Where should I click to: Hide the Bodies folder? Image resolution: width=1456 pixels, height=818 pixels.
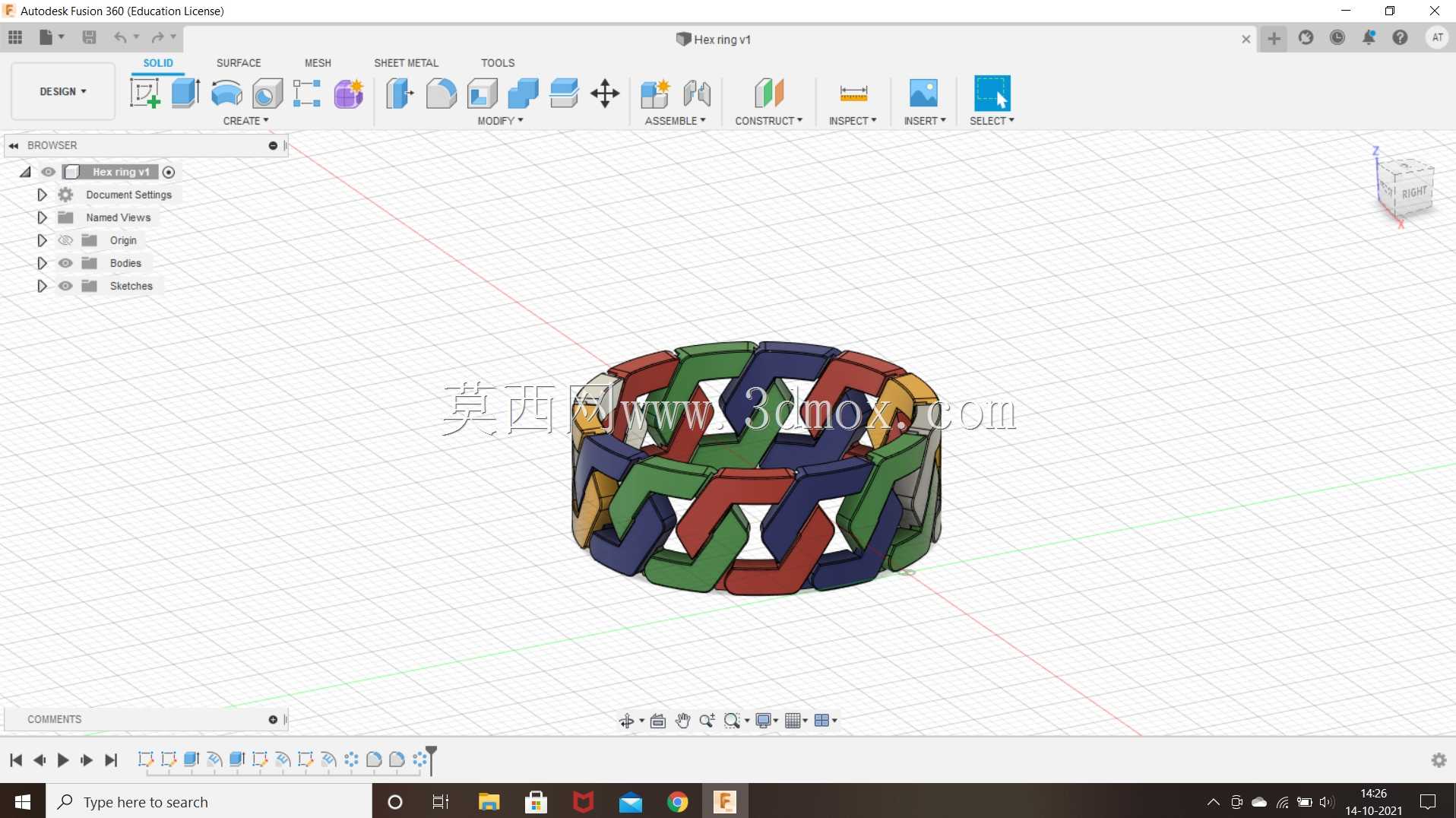[65, 263]
